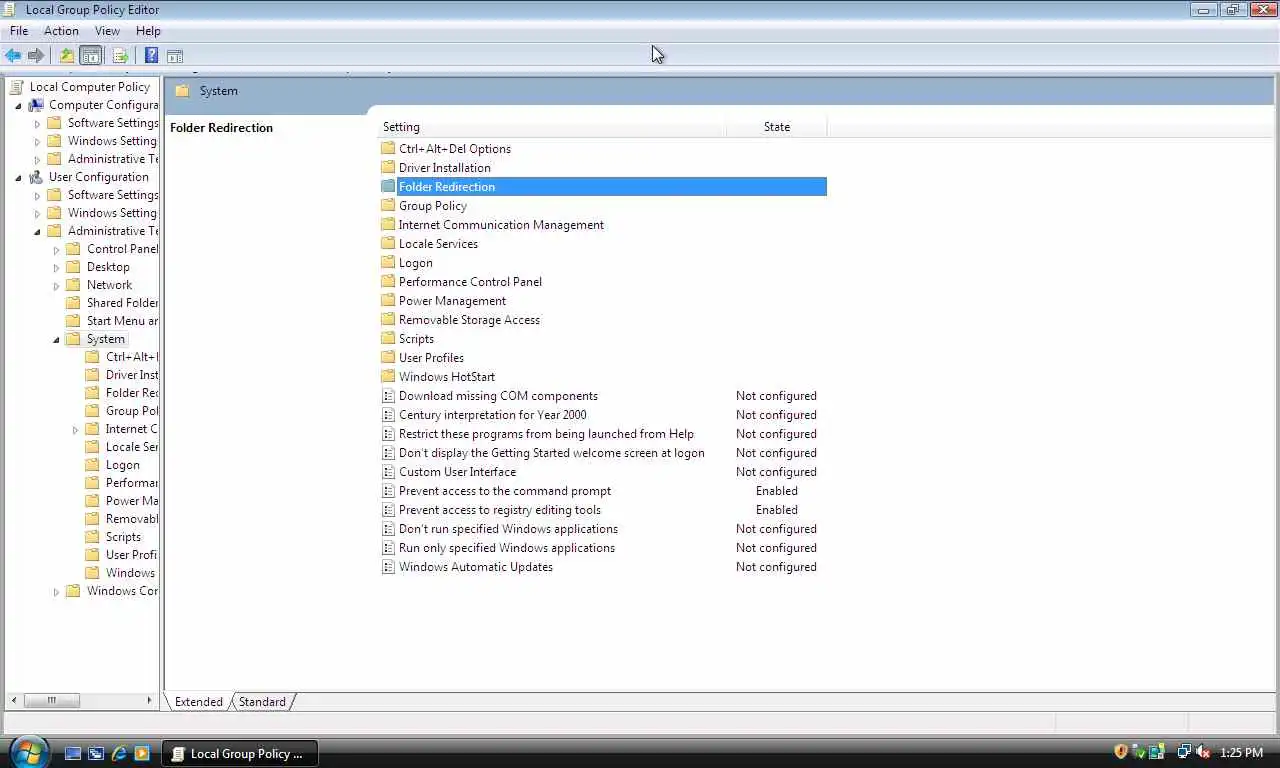Select the Shared Folders tree item

pyautogui.click(x=122, y=303)
